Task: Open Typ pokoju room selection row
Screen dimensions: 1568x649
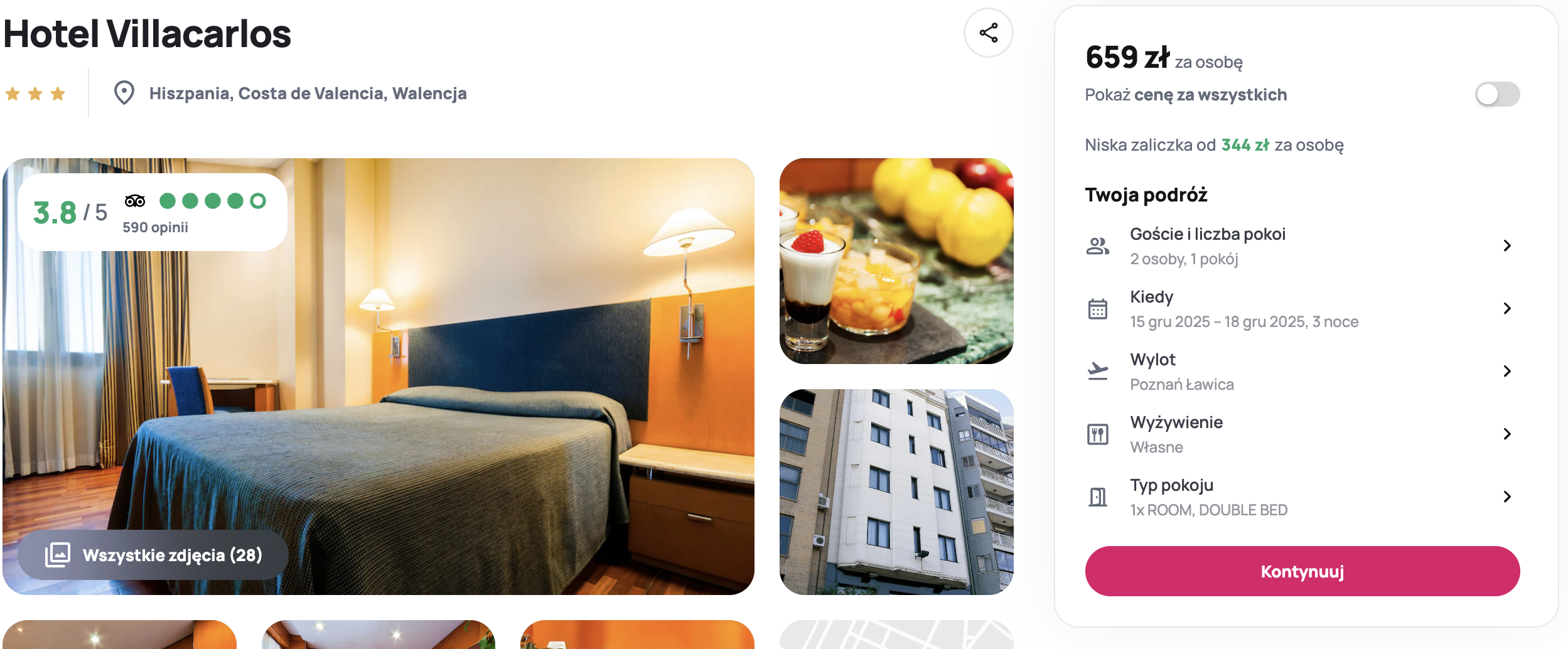Action: [x=1302, y=497]
